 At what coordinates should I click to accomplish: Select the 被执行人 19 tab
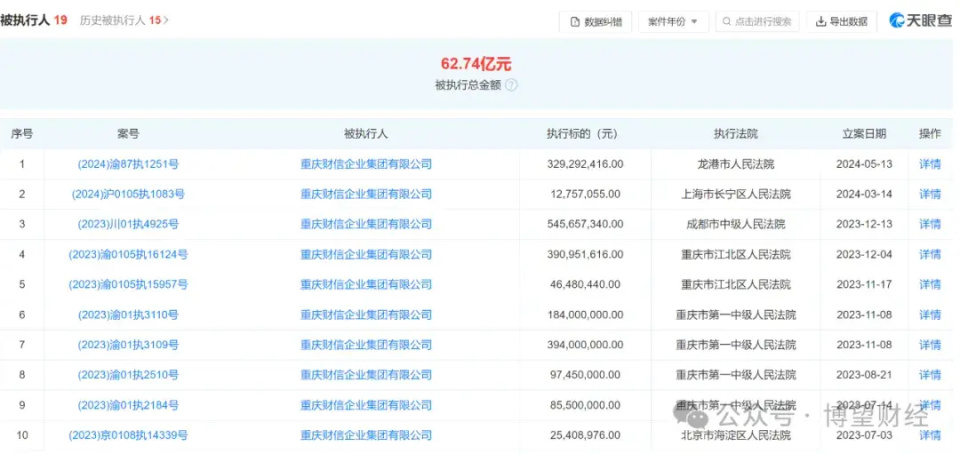(34, 20)
